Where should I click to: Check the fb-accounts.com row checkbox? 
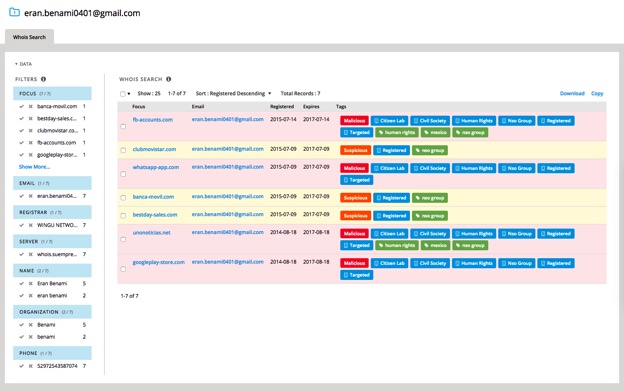pos(123,126)
